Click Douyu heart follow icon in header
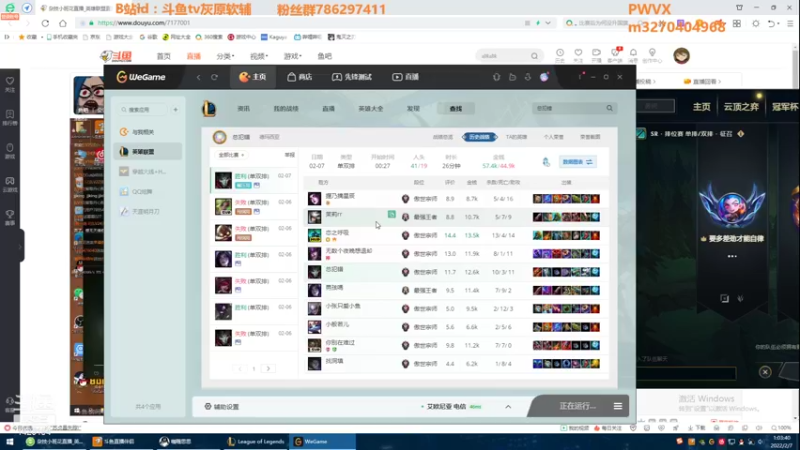 578,55
